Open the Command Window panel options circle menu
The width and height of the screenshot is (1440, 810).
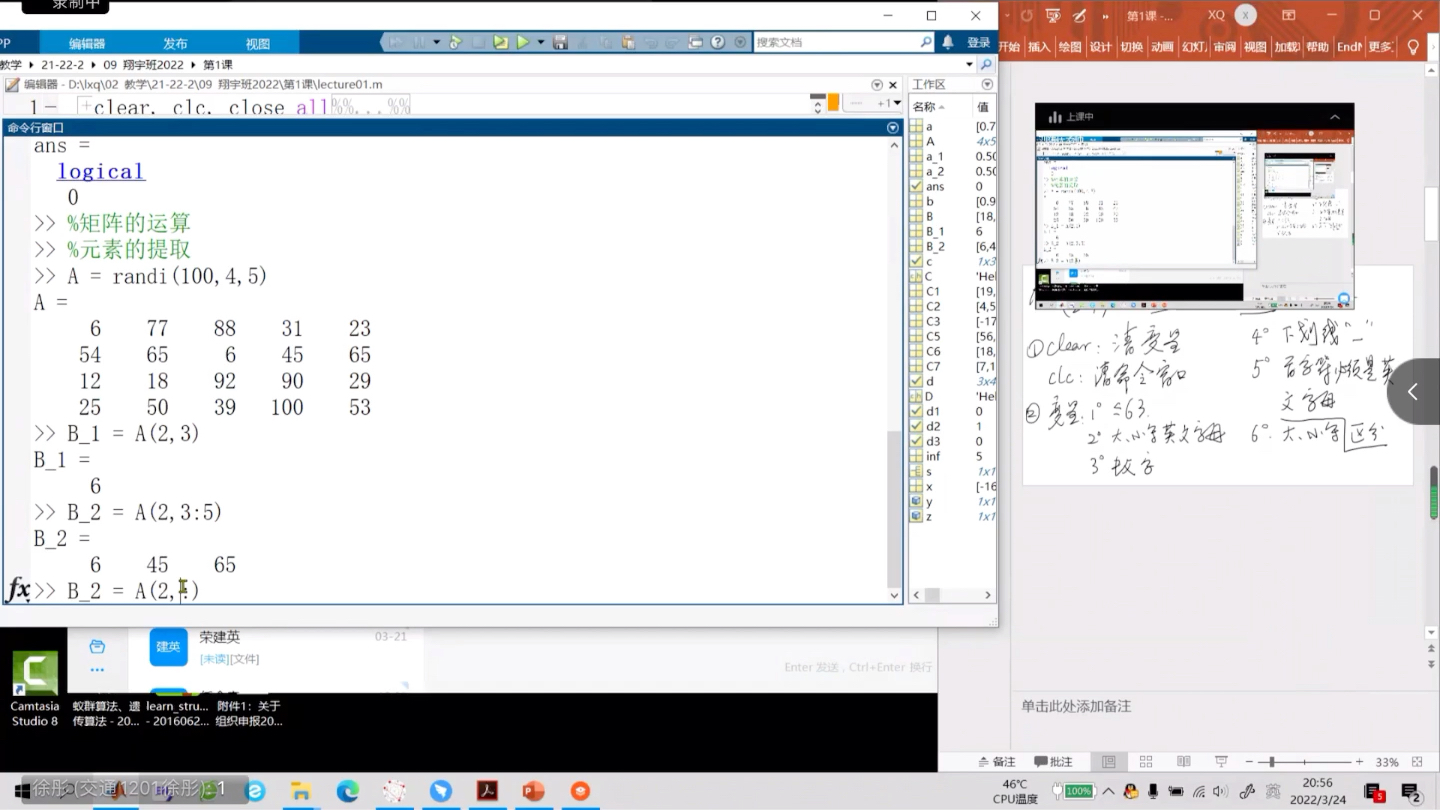(x=890, y=127)
